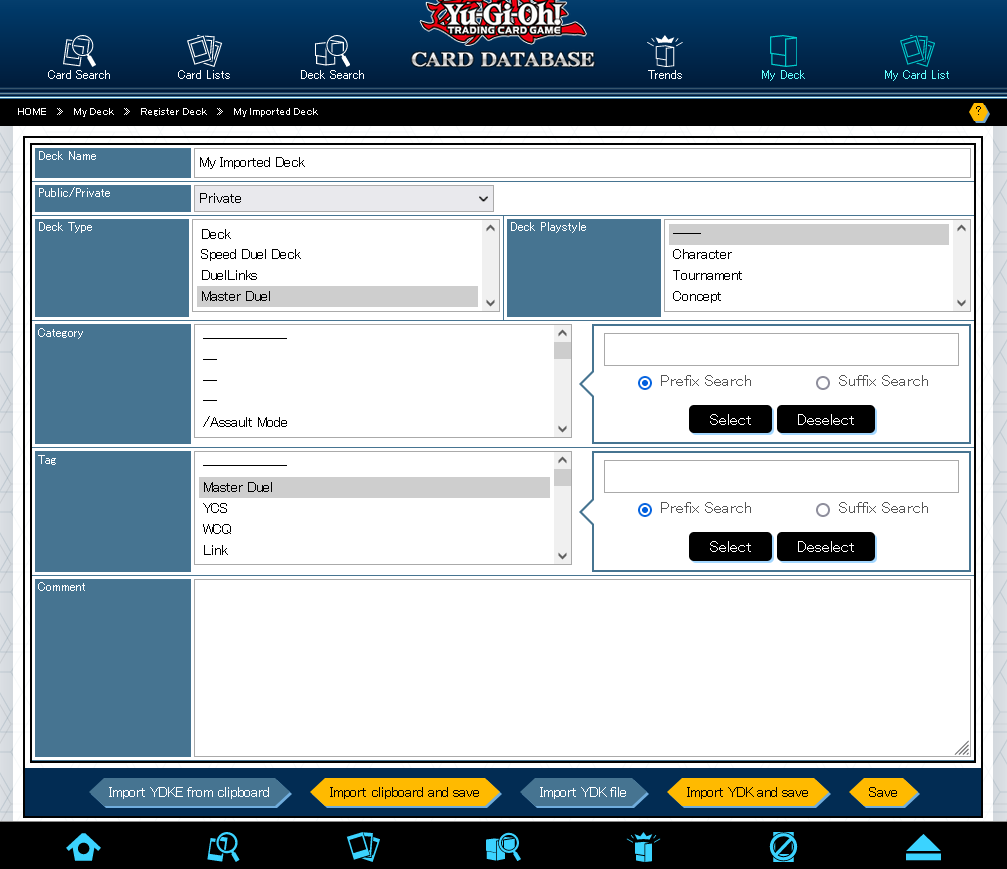Click Select button in Category search
This screenshot has width=1007, height=869.
click(730, 419)
